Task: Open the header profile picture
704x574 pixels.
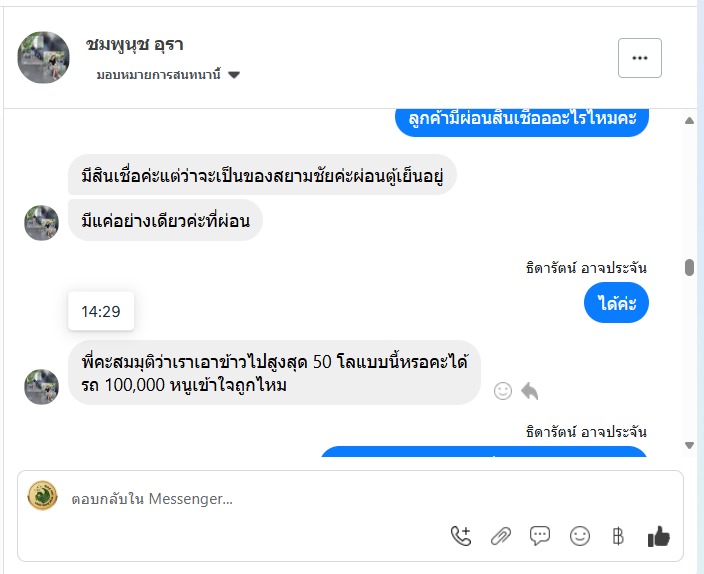Action: pyautogui.click(x=44, y=57)
